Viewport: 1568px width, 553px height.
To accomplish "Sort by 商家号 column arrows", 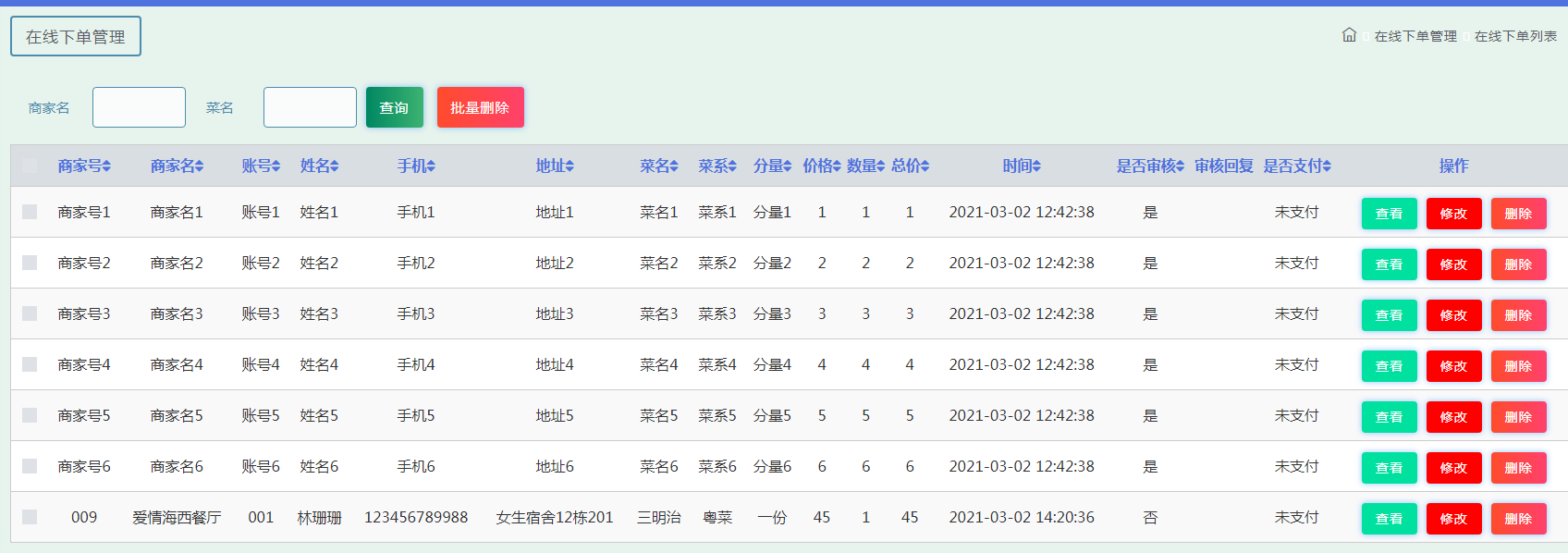I will [106, 166].
